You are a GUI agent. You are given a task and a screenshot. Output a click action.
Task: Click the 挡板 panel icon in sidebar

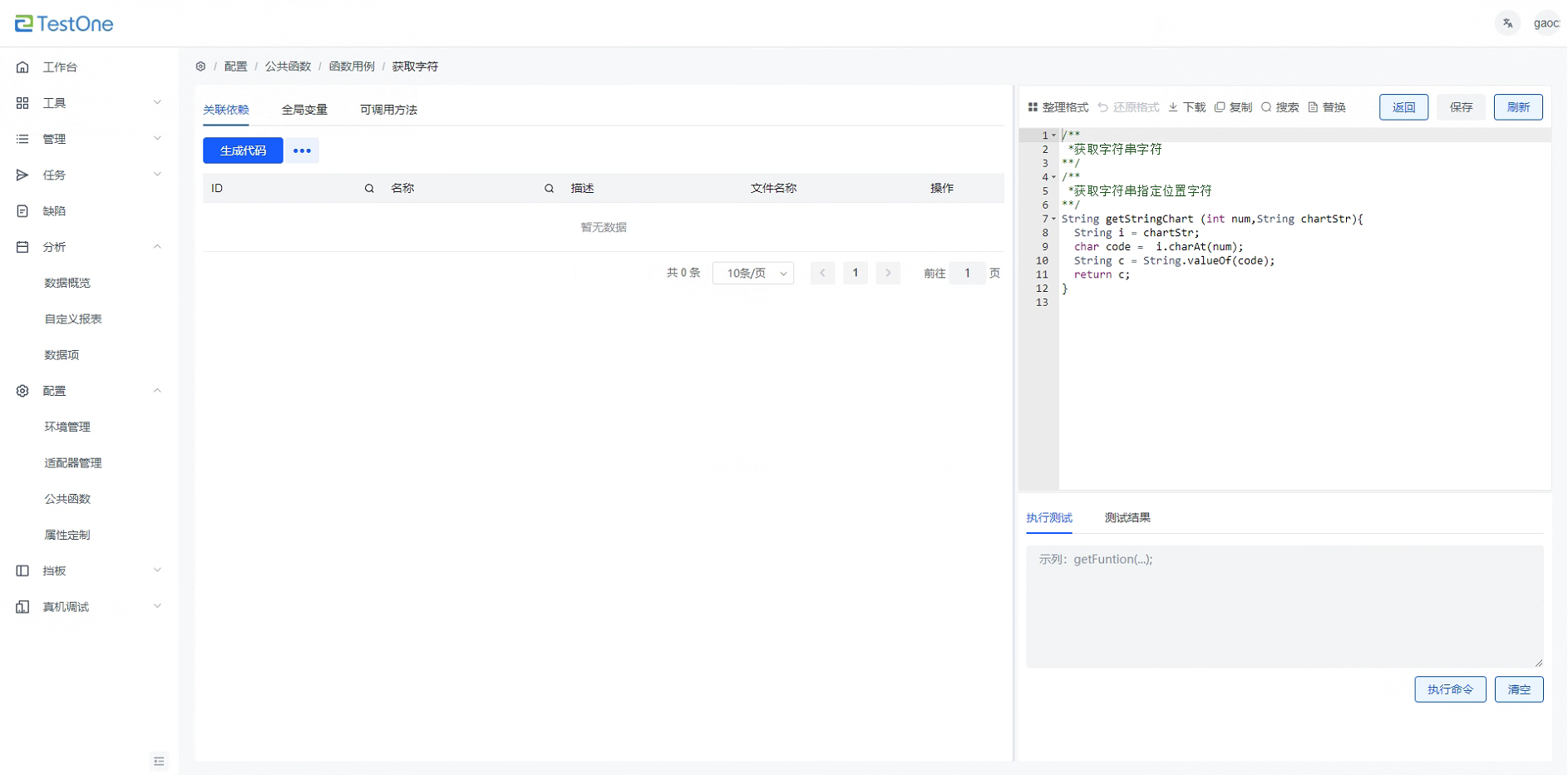coord(22,570)
